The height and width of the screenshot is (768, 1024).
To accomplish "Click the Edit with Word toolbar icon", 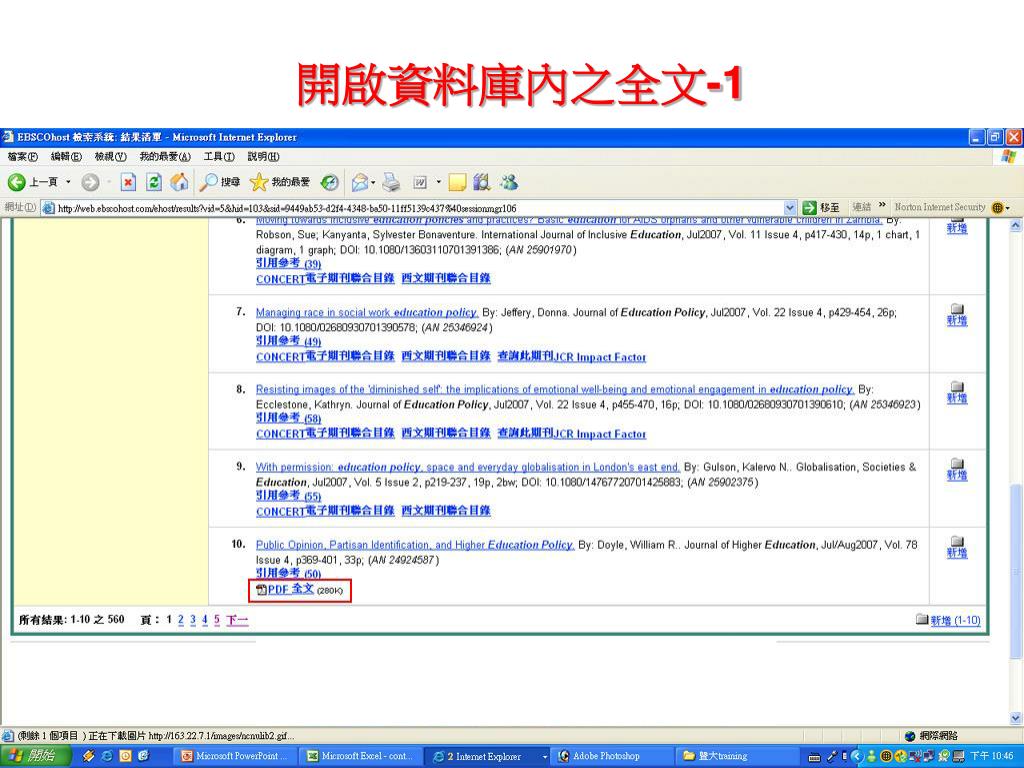I will pyautogui.click(x=420, y=182).
